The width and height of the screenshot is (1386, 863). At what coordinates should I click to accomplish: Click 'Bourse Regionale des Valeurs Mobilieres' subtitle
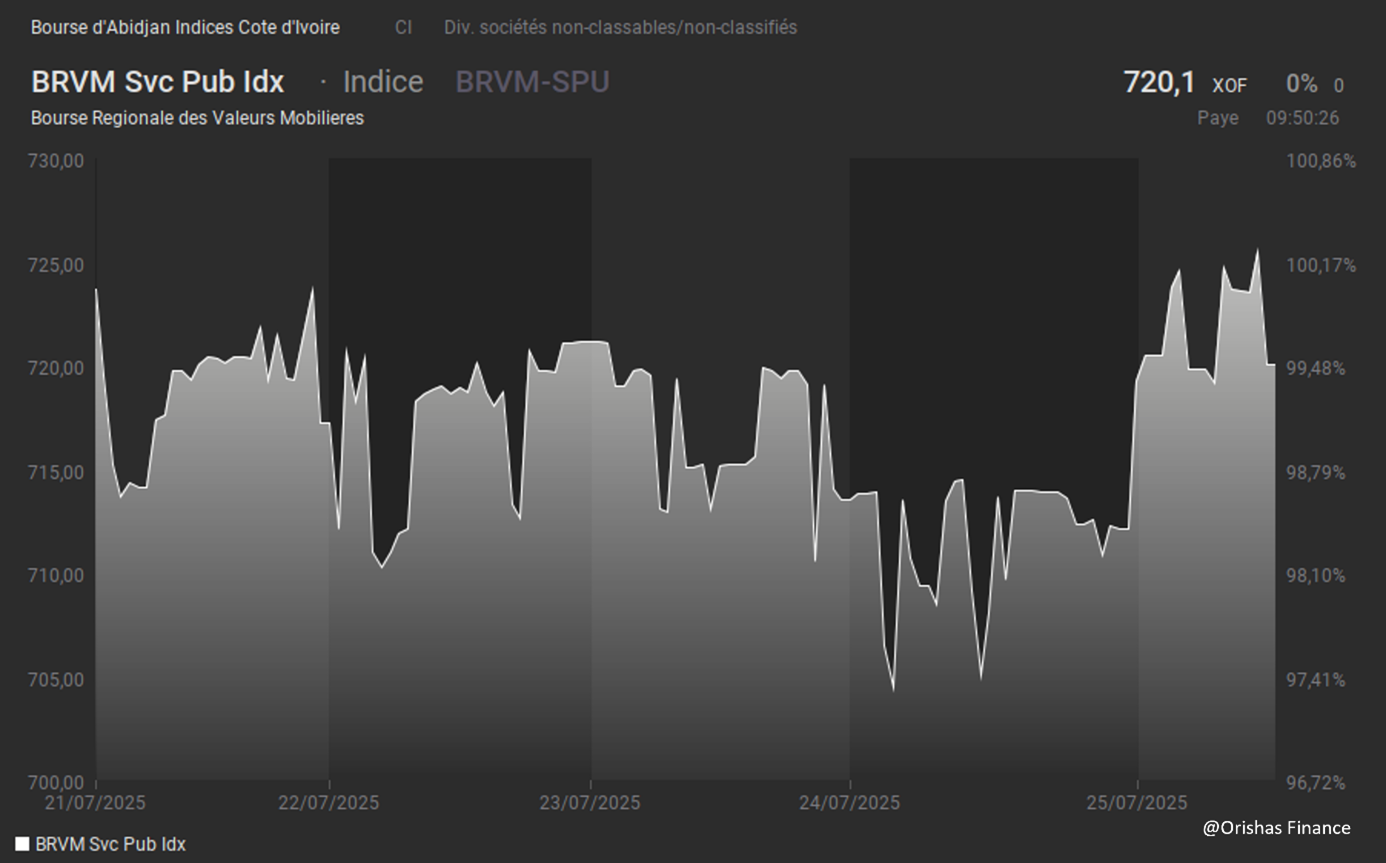tap(197, 118)
